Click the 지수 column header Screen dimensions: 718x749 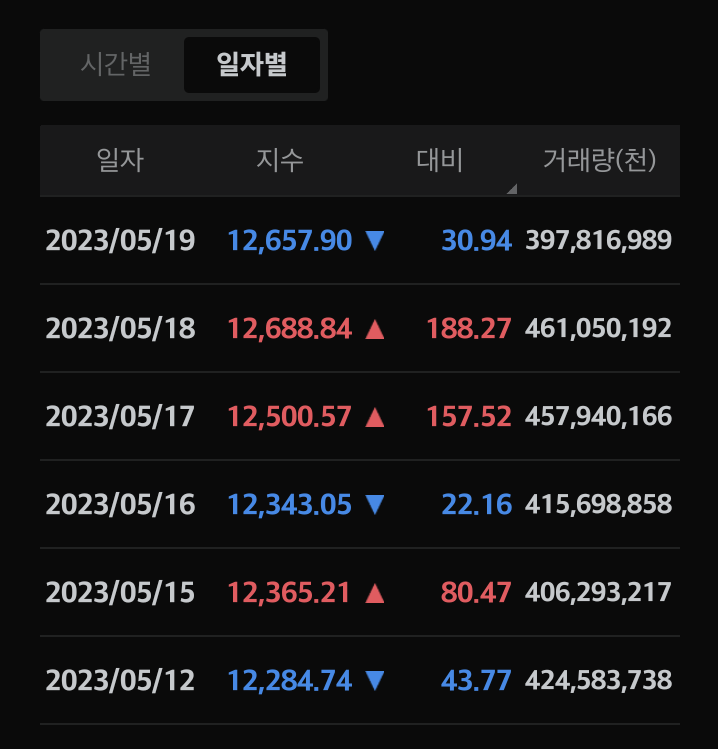pyautogui.click(x=280, y=160)
